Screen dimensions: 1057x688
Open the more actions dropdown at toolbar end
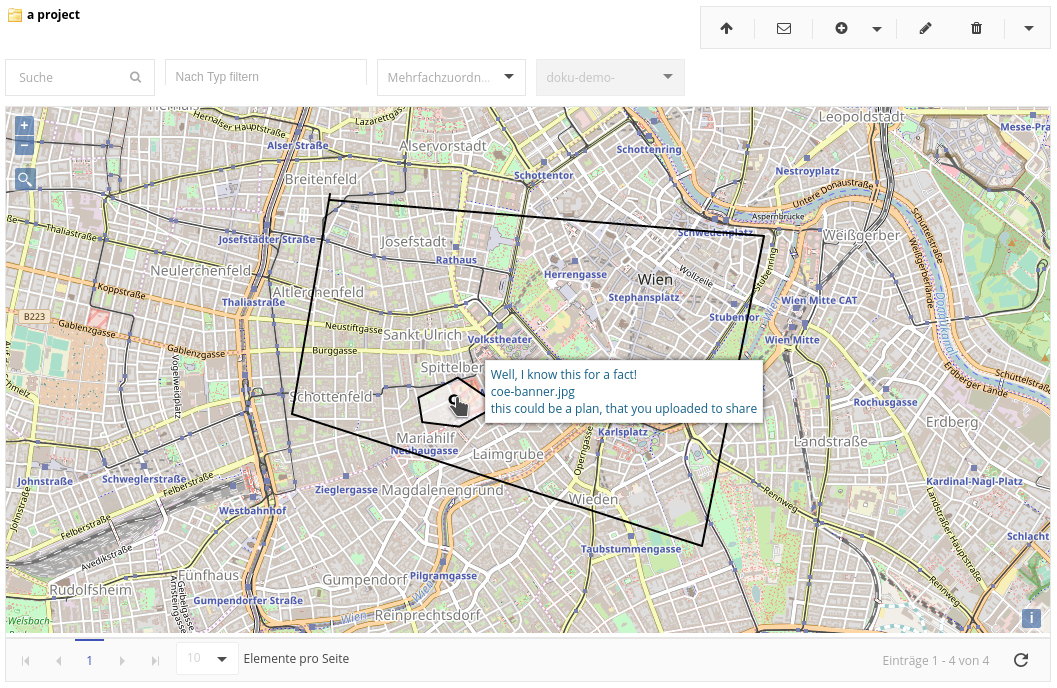[x=1029, y=29]
